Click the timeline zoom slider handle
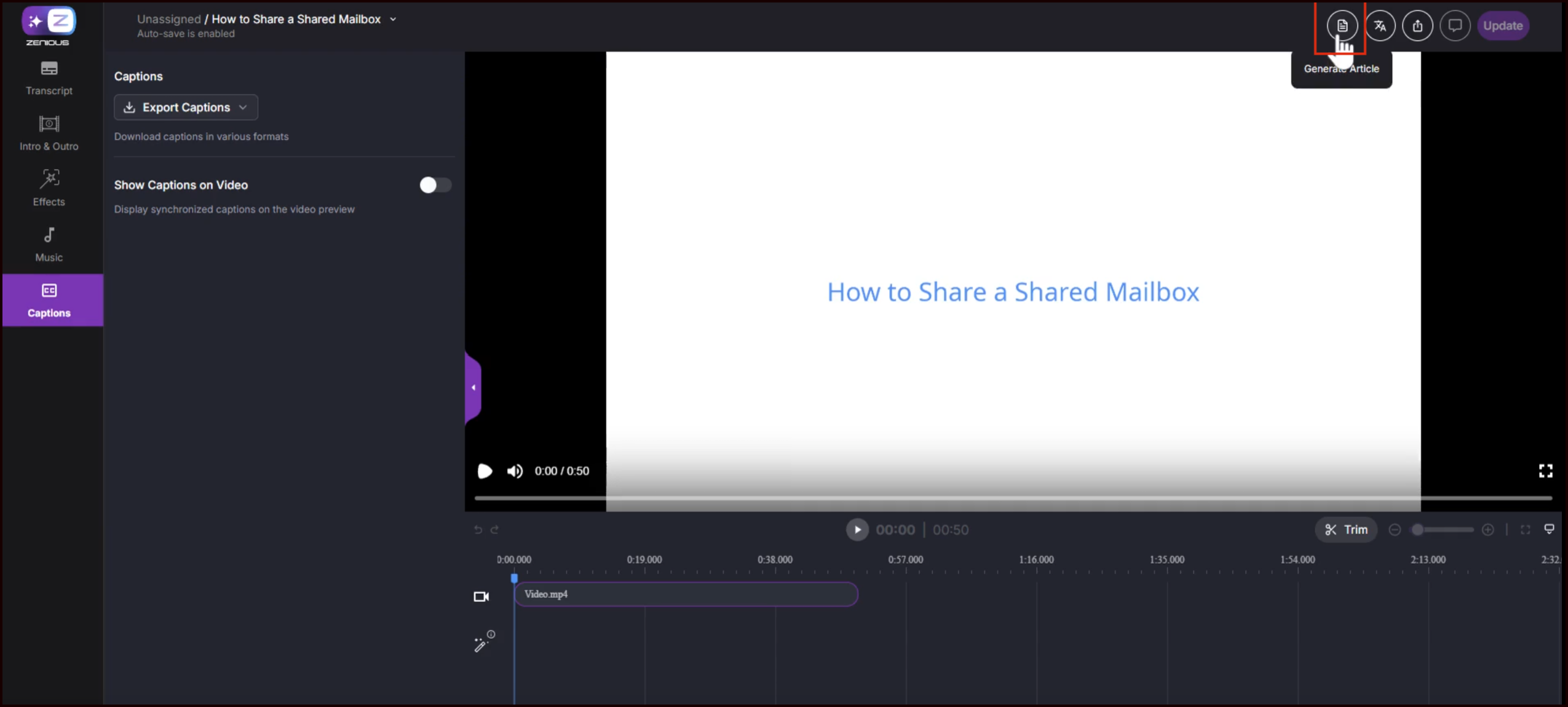Screen dimensions: 1568x707 click(1417, 530)
